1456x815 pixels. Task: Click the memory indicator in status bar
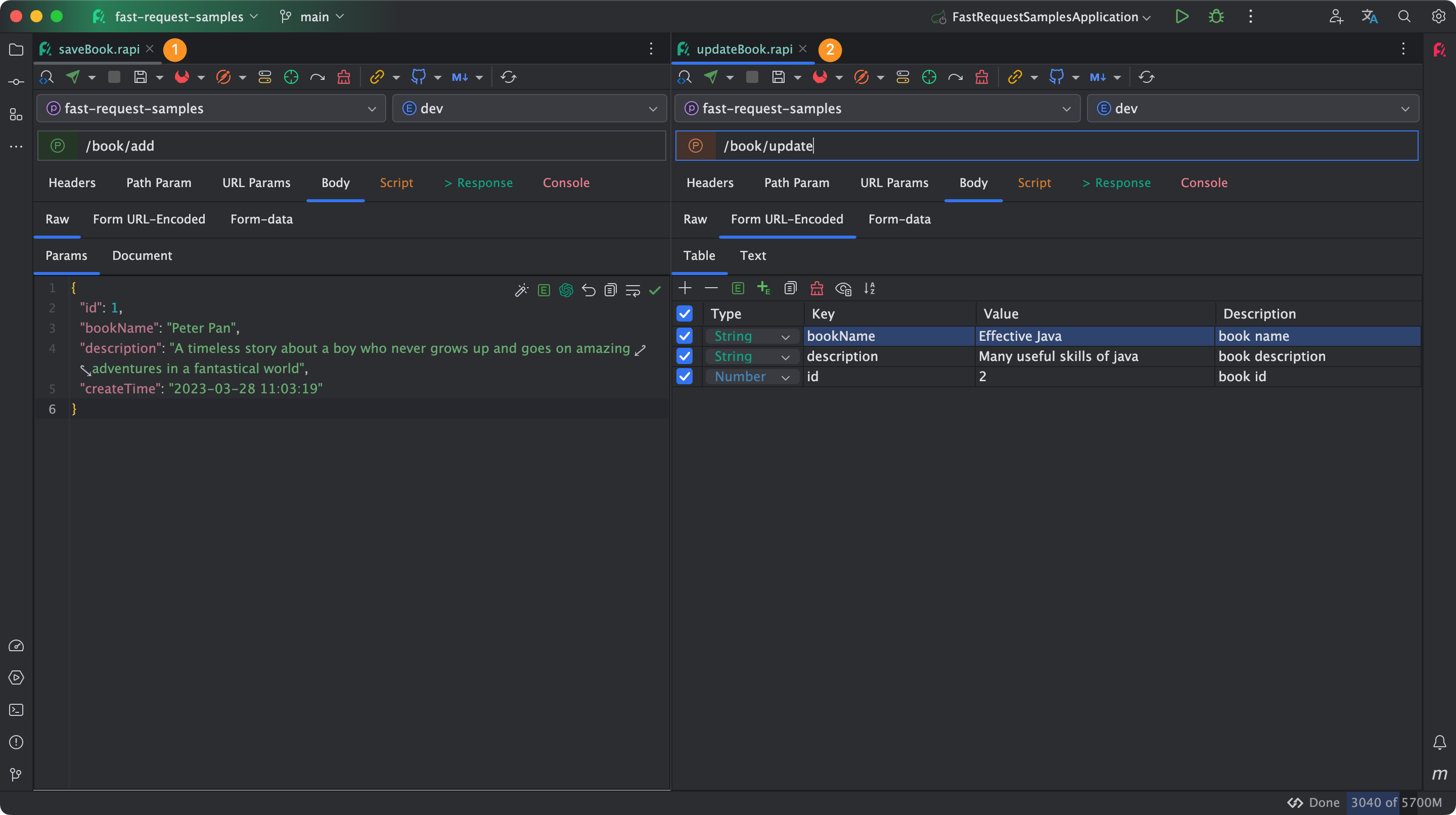[x=1395, y=802]
